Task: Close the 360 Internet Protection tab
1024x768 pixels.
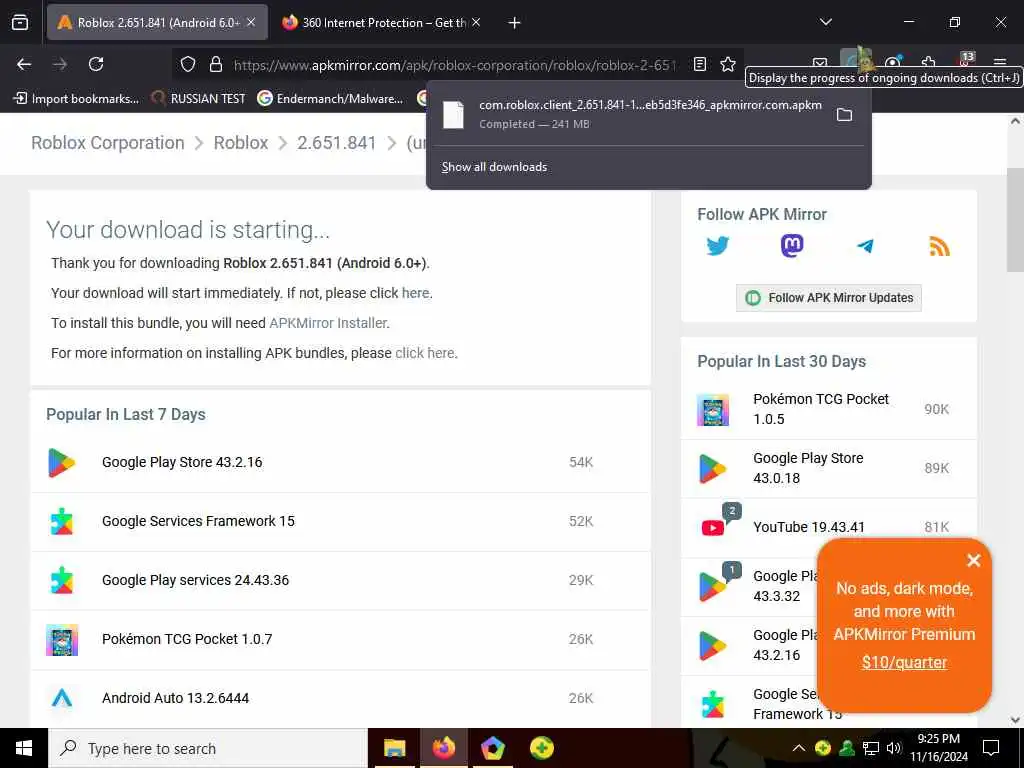Action: (x=476, y=22)
